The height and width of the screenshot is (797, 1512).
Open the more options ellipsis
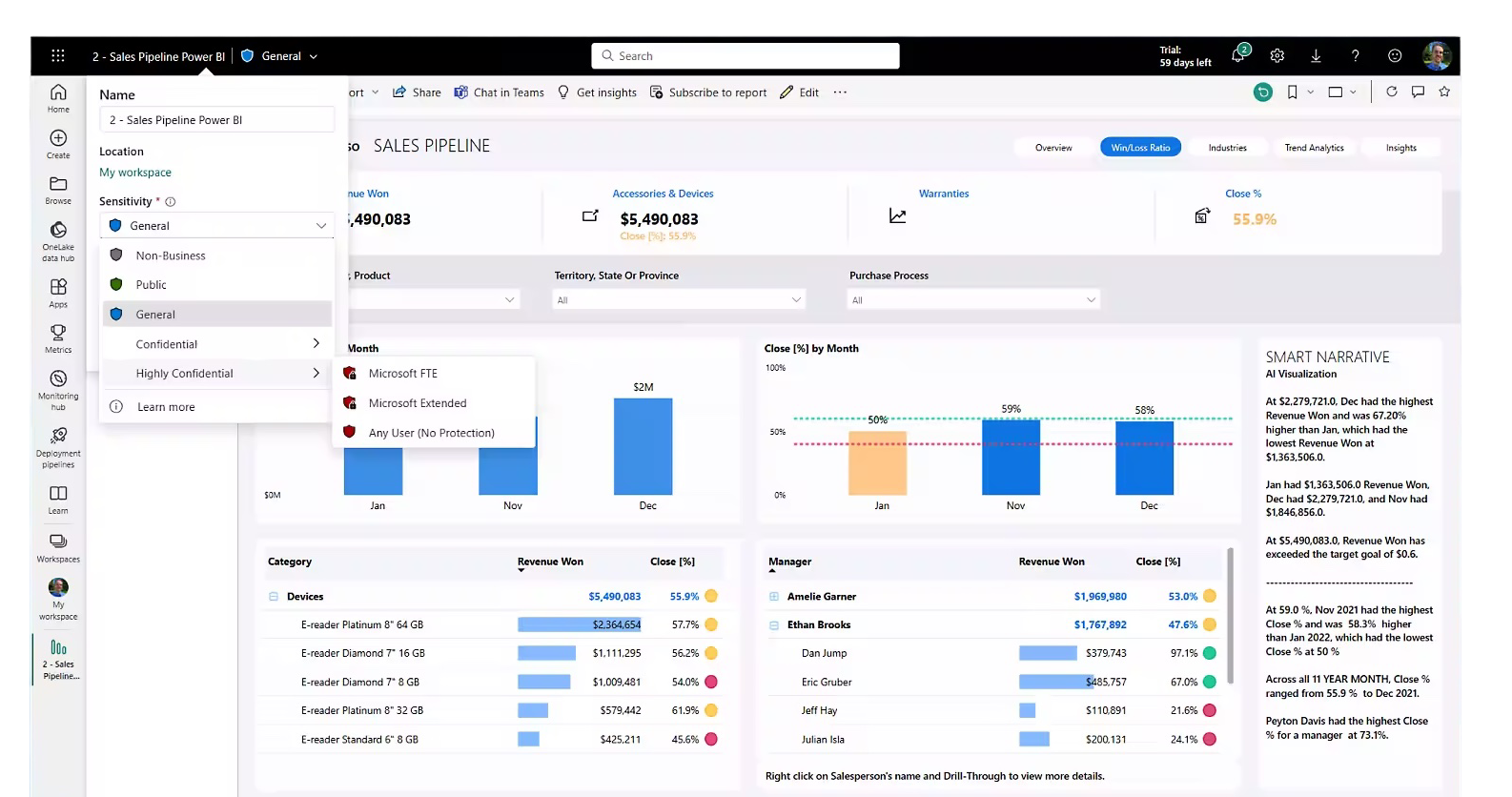[840, 92]
